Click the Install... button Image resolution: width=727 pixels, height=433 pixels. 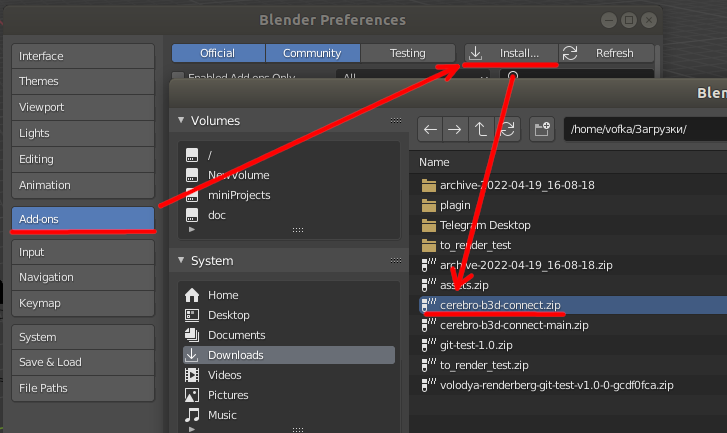pyautogui.click(x=511, y=53)
